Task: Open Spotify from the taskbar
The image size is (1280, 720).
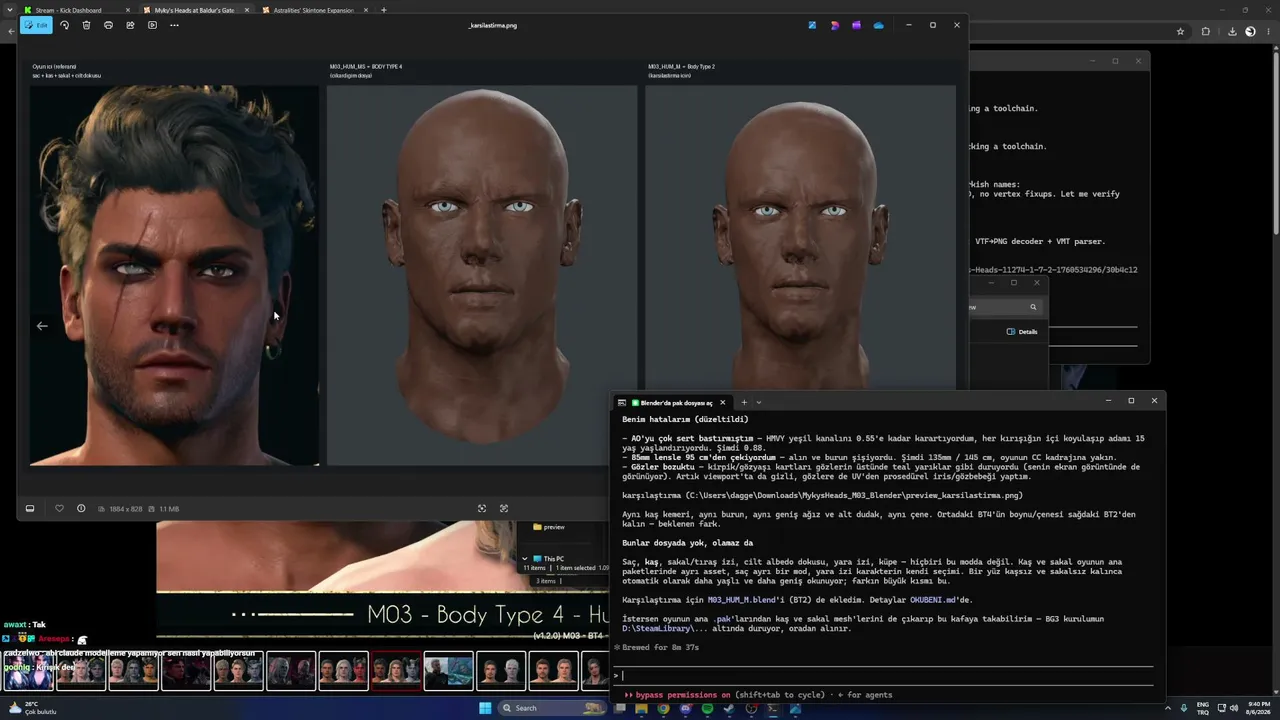Action: (707, 709)
